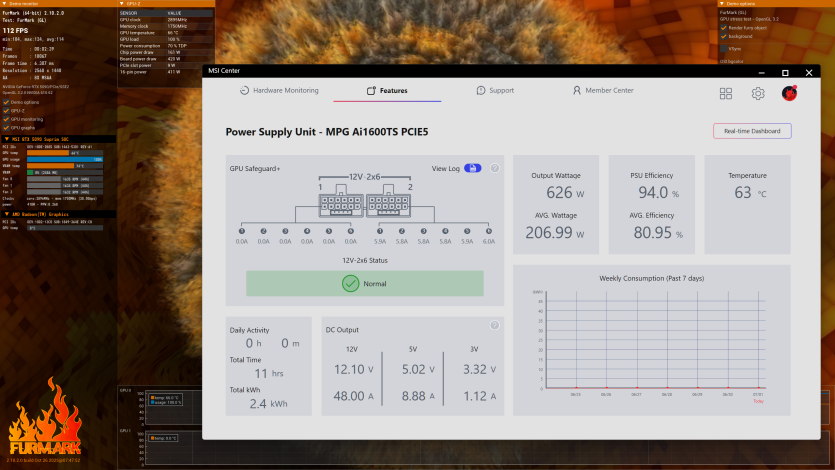835x470 pixels.
Task: Click the 12V reading 12.10 V
Action: (x=354, y=369)
